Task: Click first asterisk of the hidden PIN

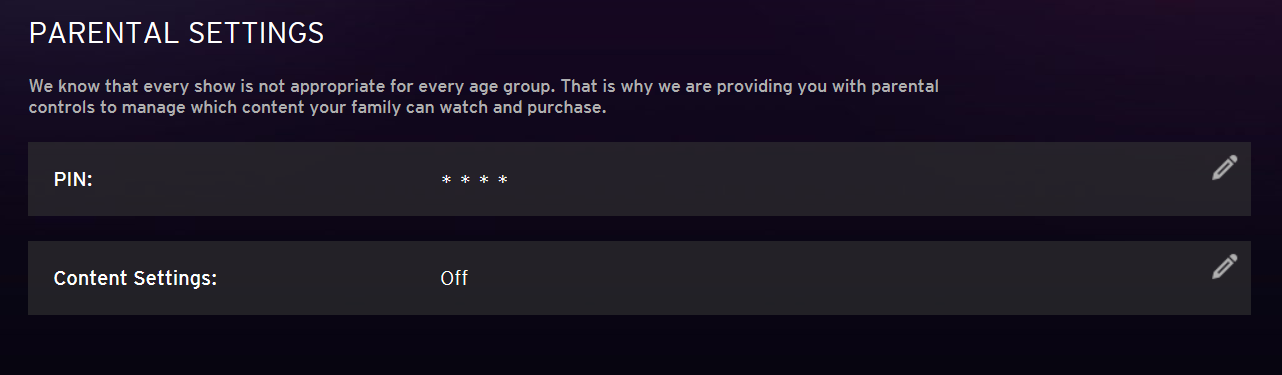Action: tap(446, 180)
